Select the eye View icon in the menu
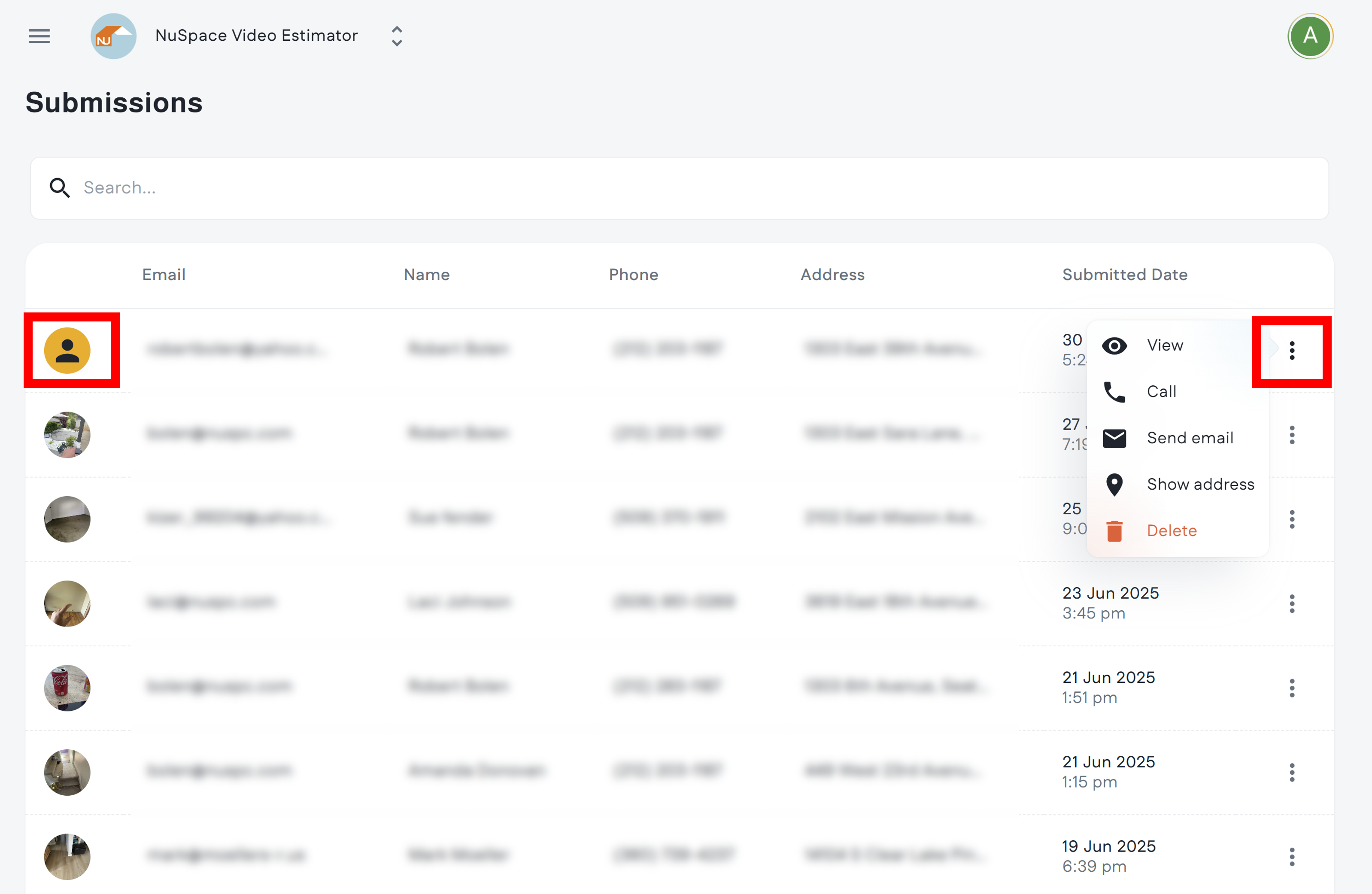This screenshot has width=1372, height=894. [x=1115, y=345]
